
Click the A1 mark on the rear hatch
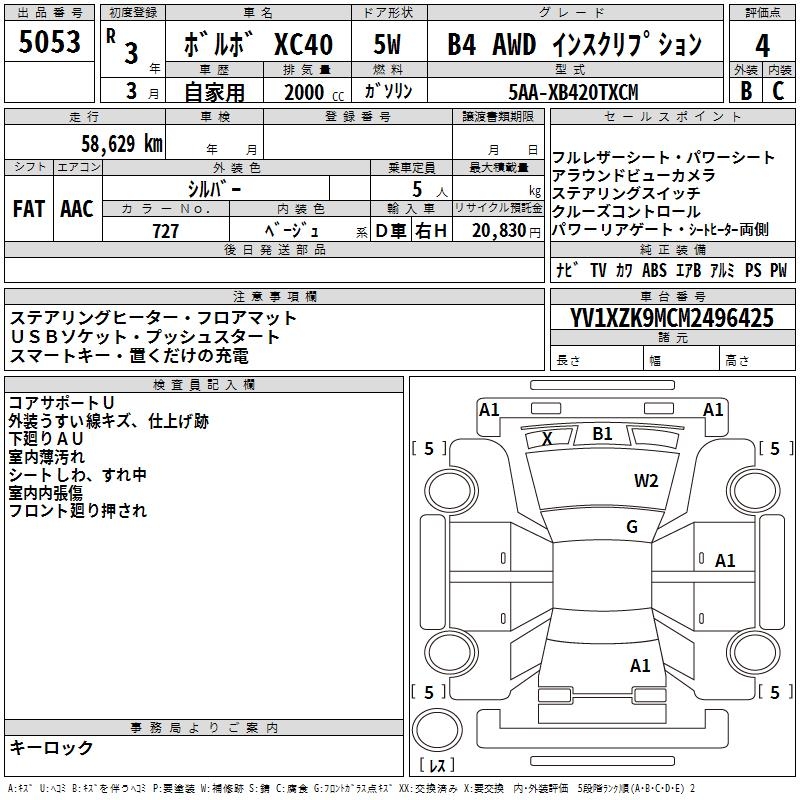640,666
